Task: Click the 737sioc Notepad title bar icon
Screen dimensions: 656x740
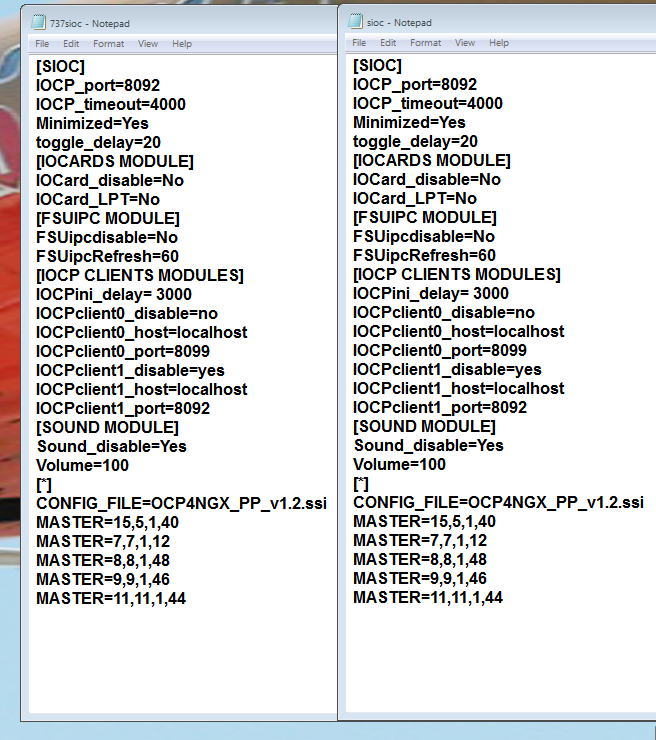Action: (x=38, y=22)
